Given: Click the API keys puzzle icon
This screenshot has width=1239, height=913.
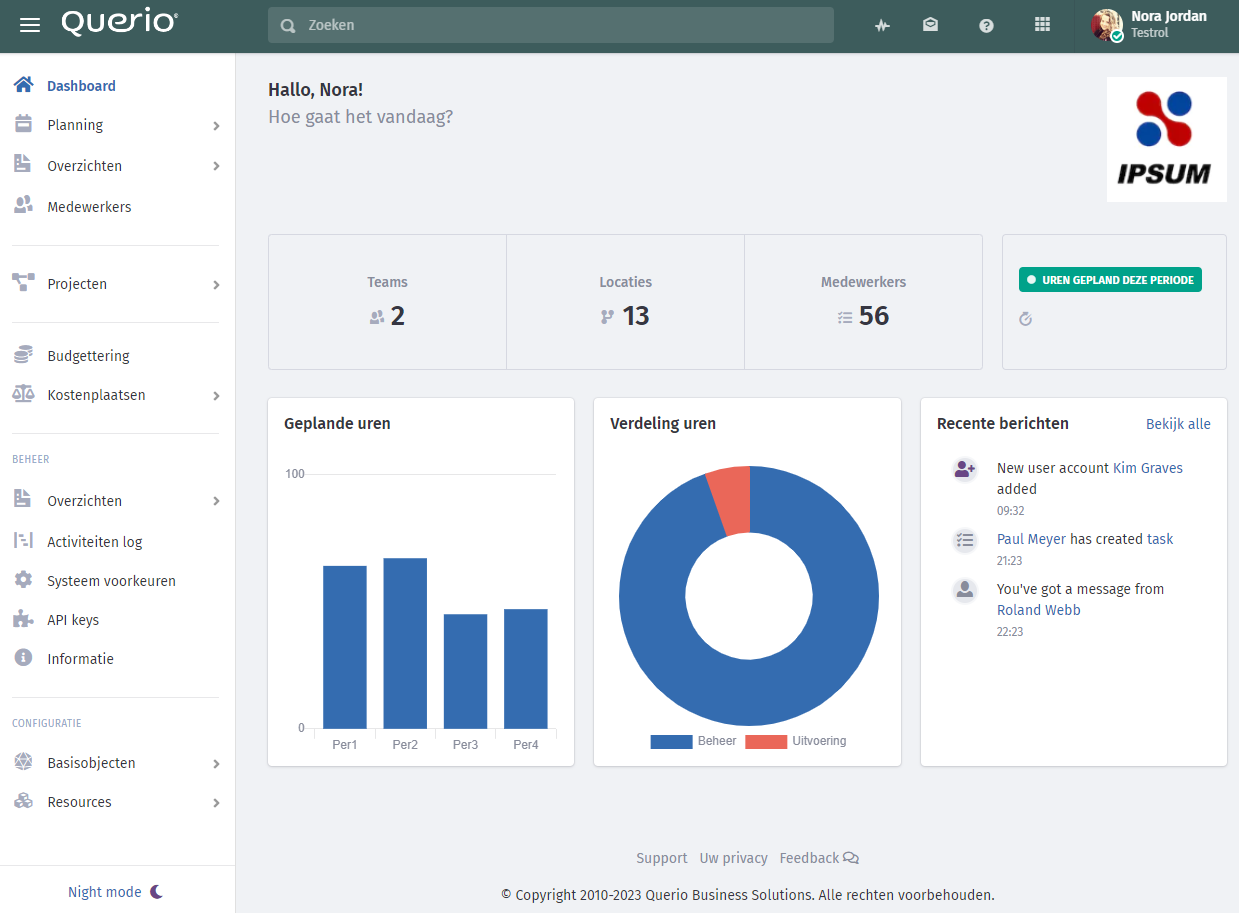Looking at the screenshot, I should [x=23, y=619].
